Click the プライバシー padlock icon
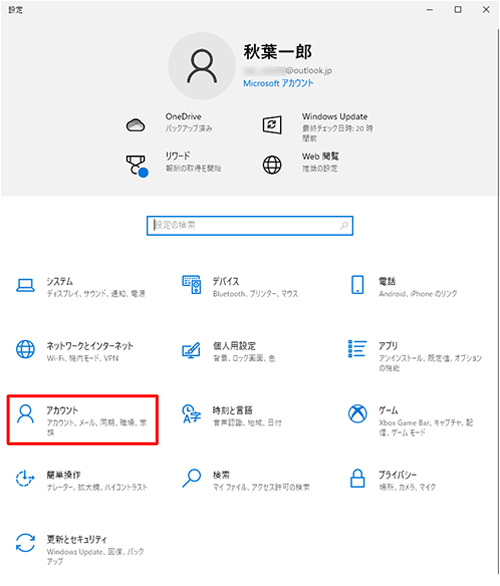Screen dimensions: 500x586 point(358,478)
